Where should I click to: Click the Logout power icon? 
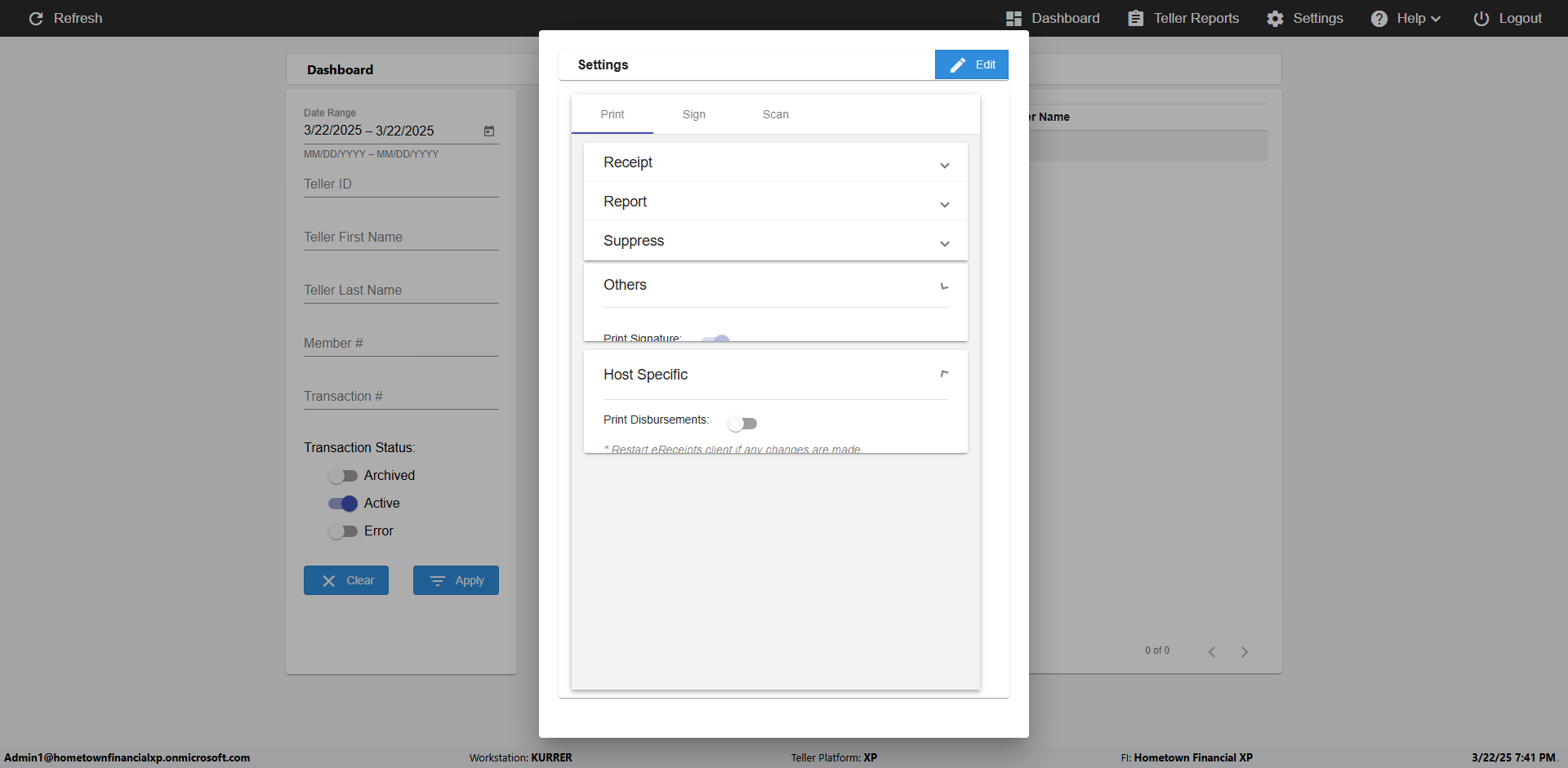click(x=1481, y=18)
